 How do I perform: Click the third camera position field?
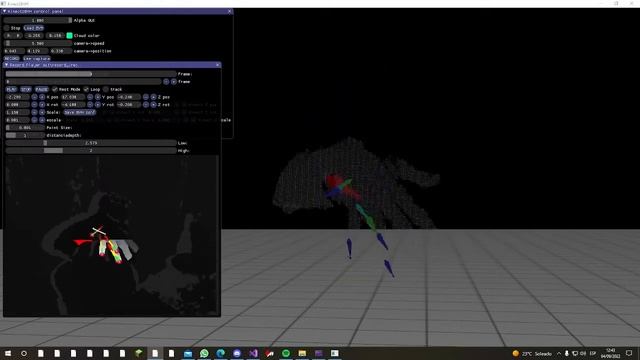[61, 51]
